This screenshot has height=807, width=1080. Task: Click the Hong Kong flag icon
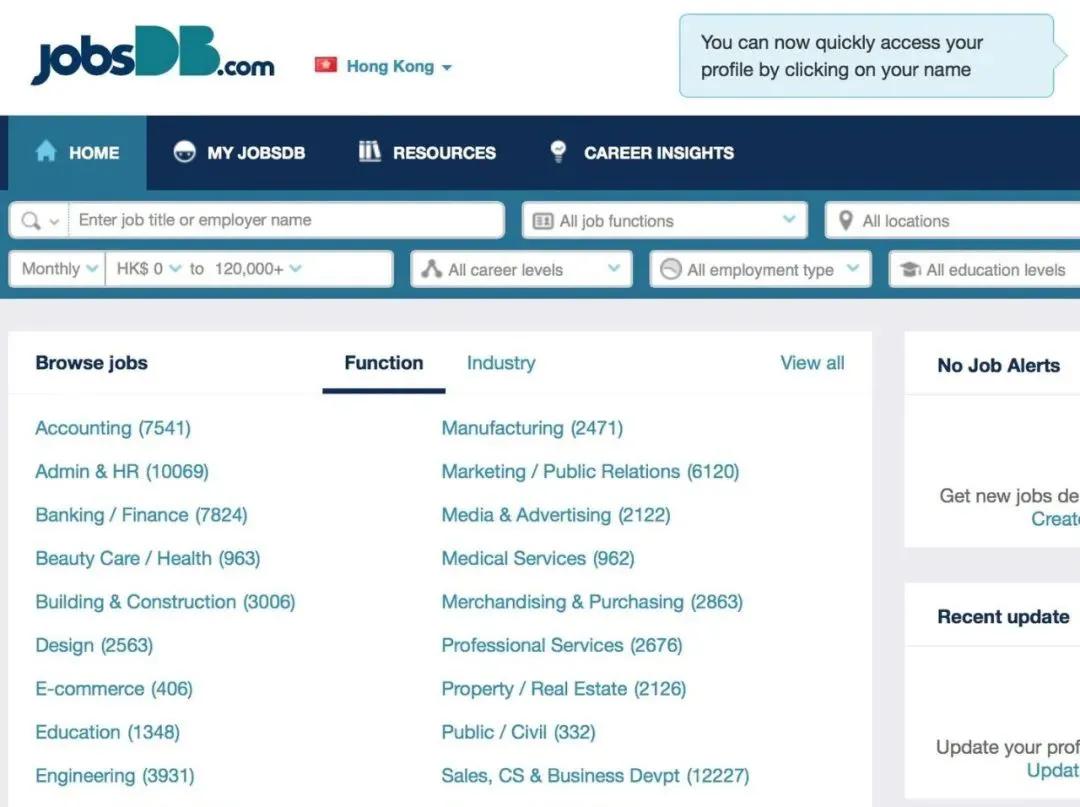326,65
